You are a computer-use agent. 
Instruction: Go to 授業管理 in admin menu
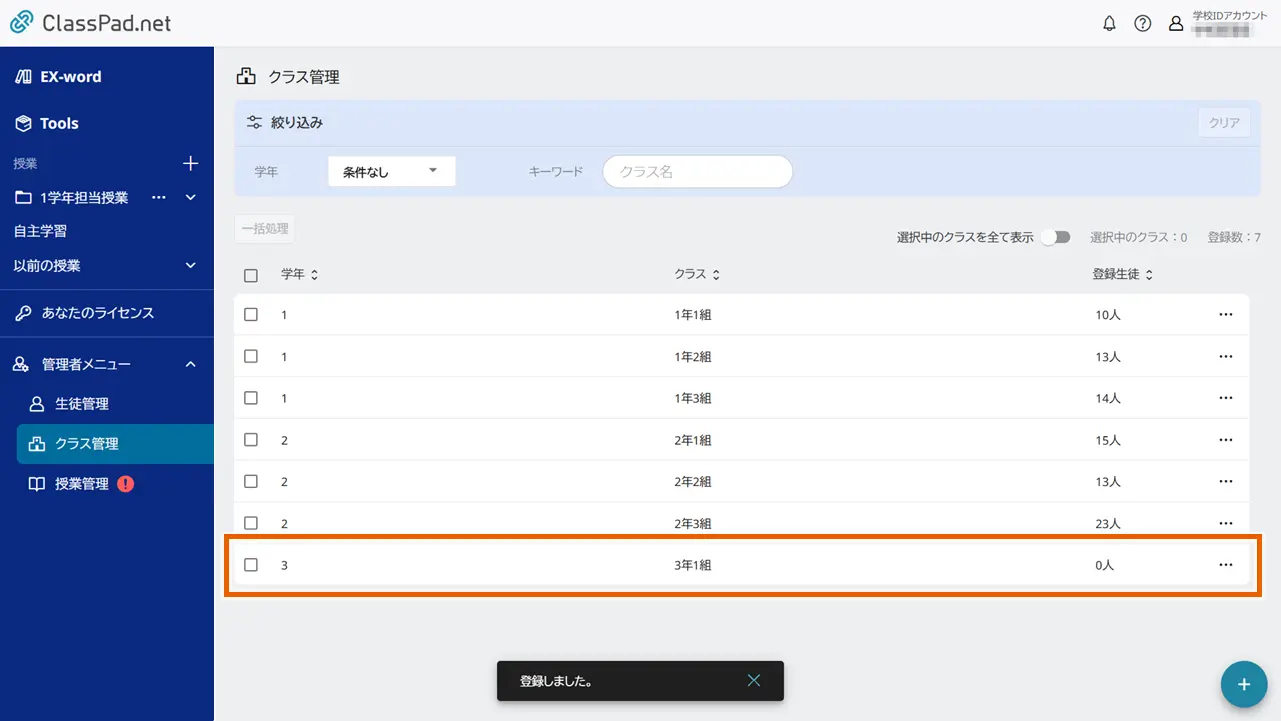[81, 484]
